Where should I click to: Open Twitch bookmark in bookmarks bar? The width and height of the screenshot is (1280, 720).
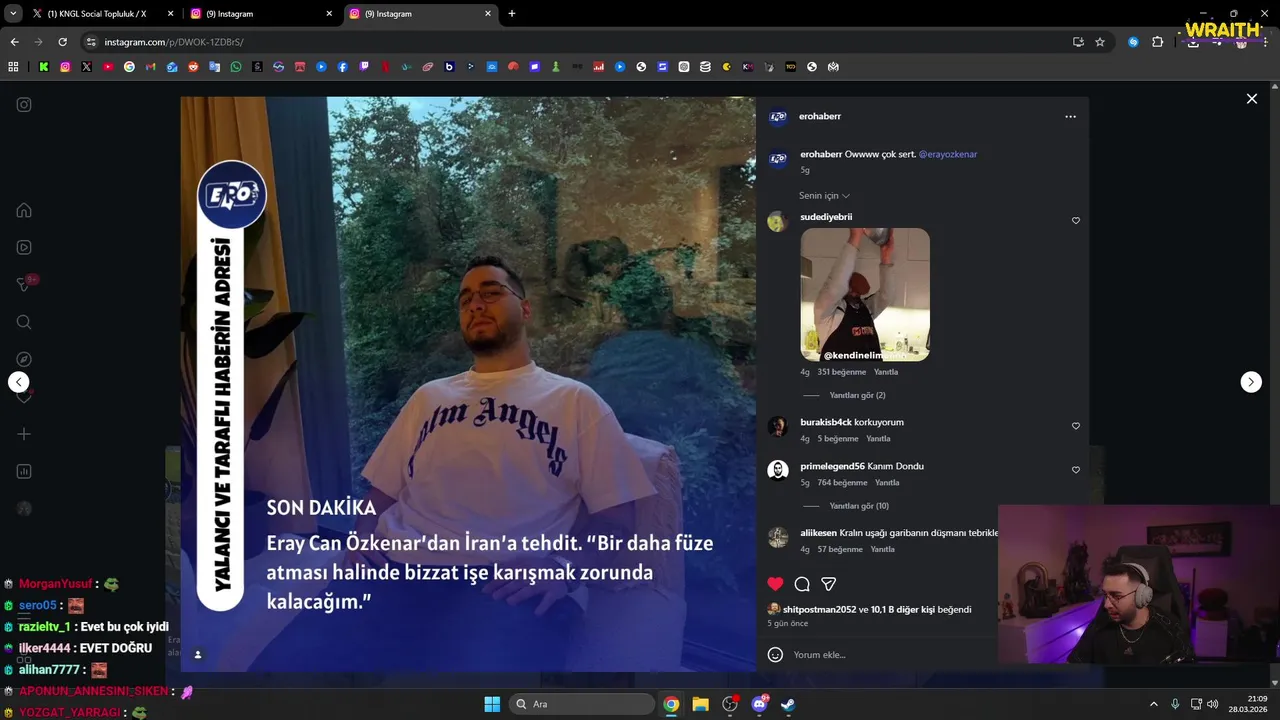point(364,67)
